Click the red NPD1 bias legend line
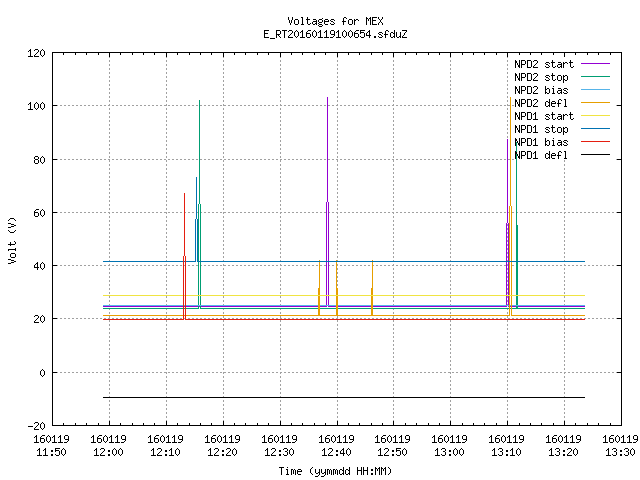 tap(595, 142)
